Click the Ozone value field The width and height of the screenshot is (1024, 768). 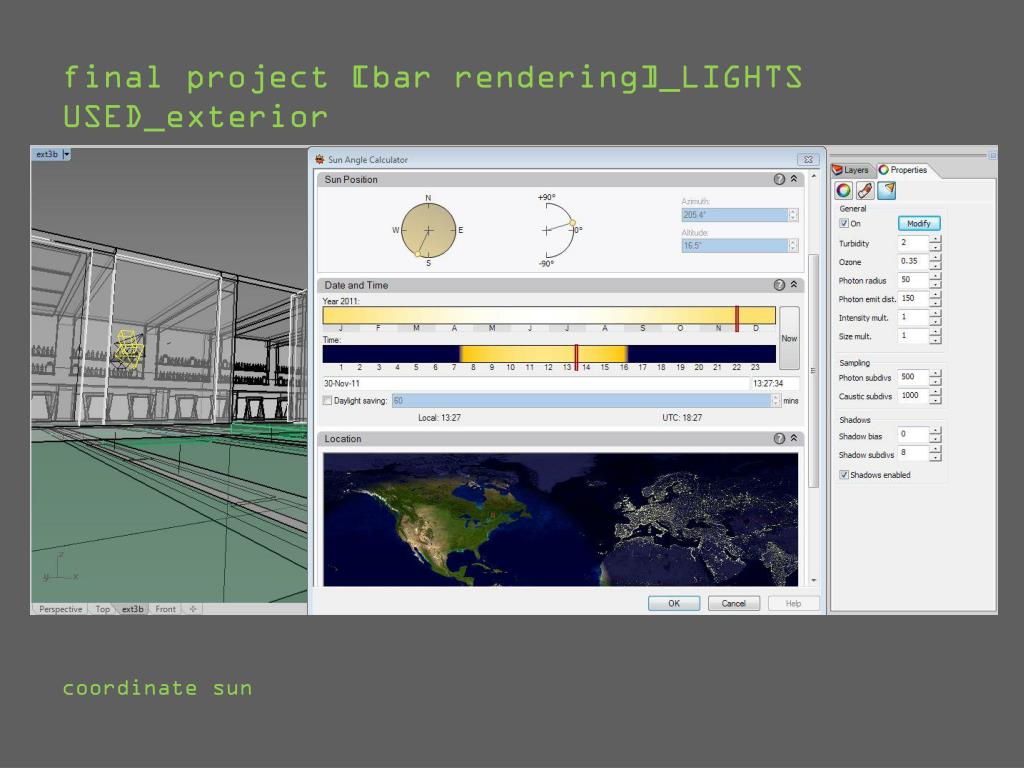[x=913, y=261]
